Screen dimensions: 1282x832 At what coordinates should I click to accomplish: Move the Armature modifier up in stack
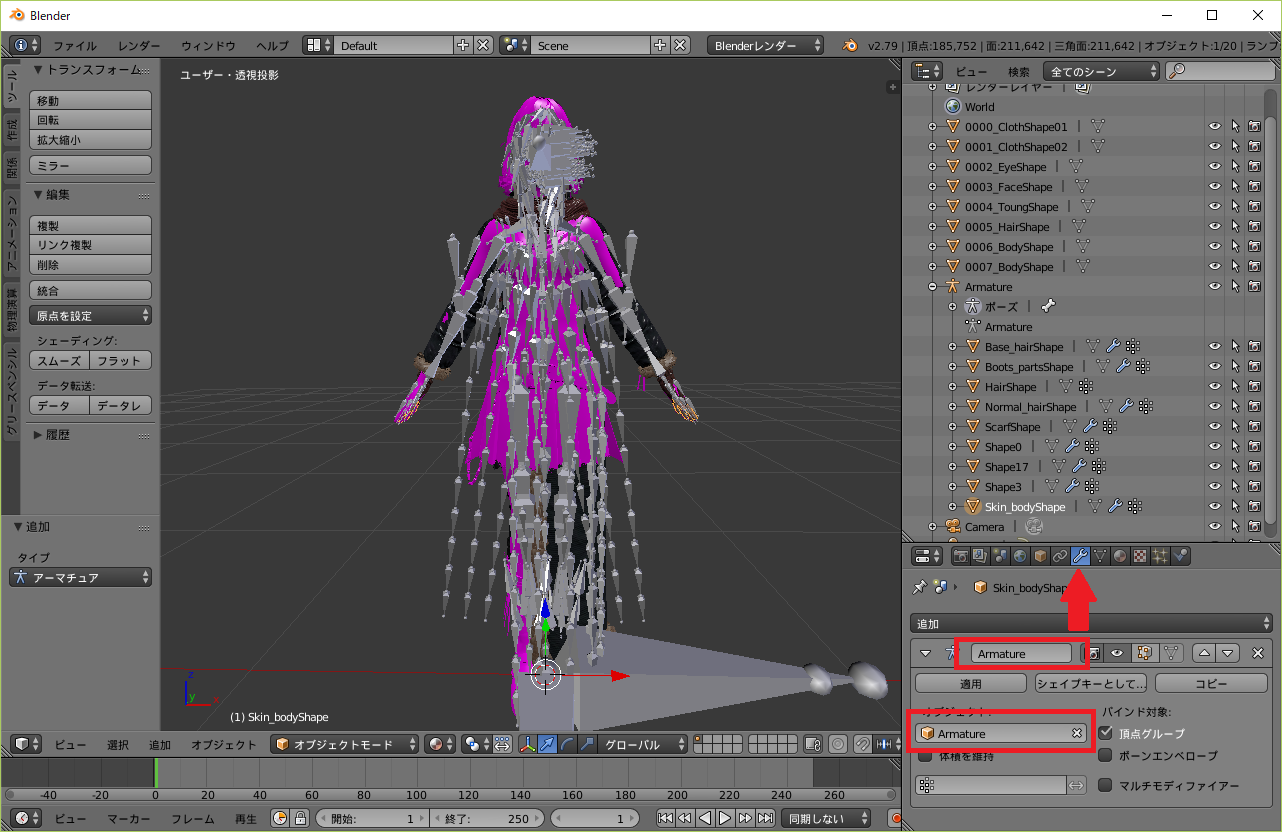point(1205,653)
